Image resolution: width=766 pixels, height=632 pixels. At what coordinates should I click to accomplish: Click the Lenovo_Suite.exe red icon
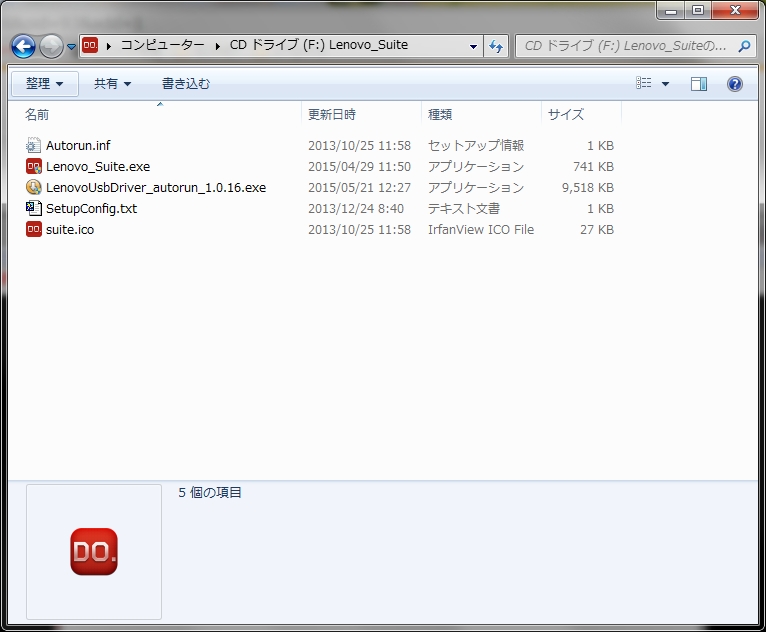[33, 167]
